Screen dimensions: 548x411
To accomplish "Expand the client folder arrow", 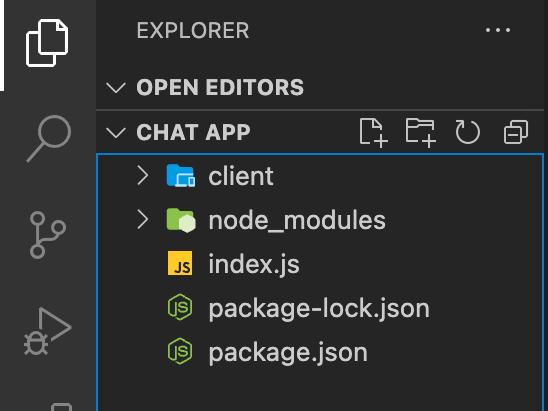I will click(143, 175).
